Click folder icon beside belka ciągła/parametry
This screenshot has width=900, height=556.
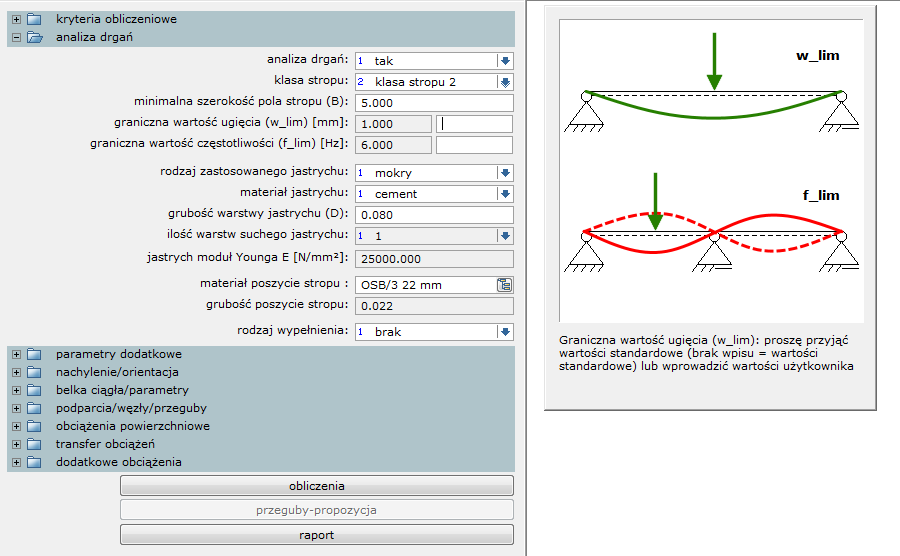click(35, 390)
